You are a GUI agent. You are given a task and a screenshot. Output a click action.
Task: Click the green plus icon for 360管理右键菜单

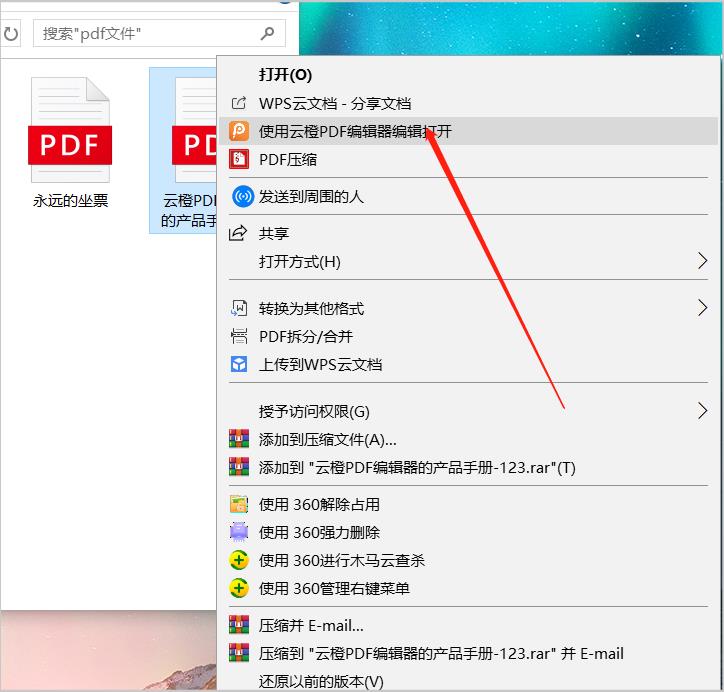(x=239, y=588)
